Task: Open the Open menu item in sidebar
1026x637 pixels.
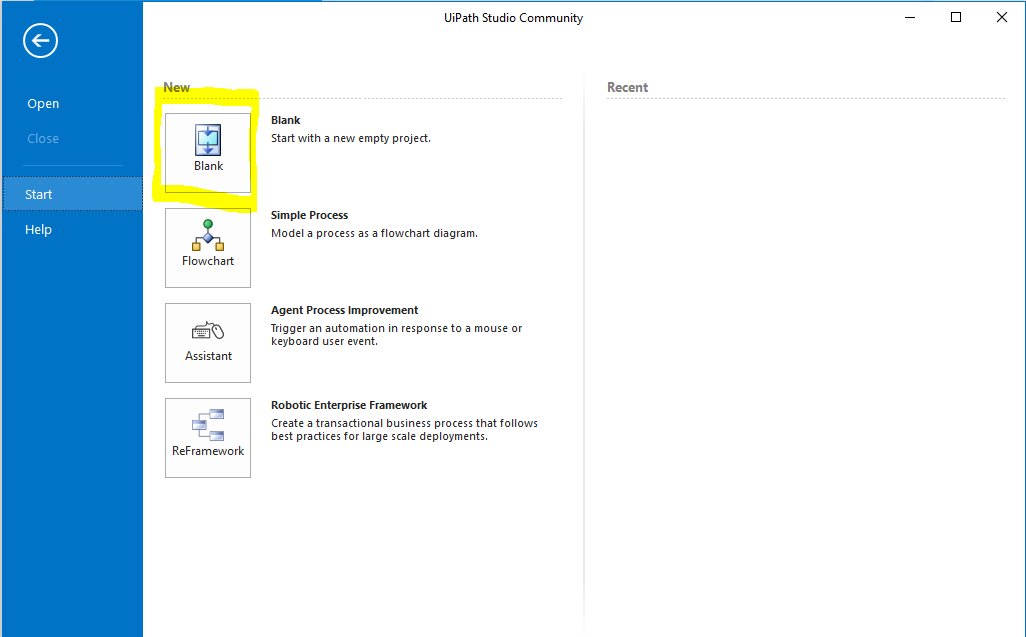Action: click(x=43, y=103)
